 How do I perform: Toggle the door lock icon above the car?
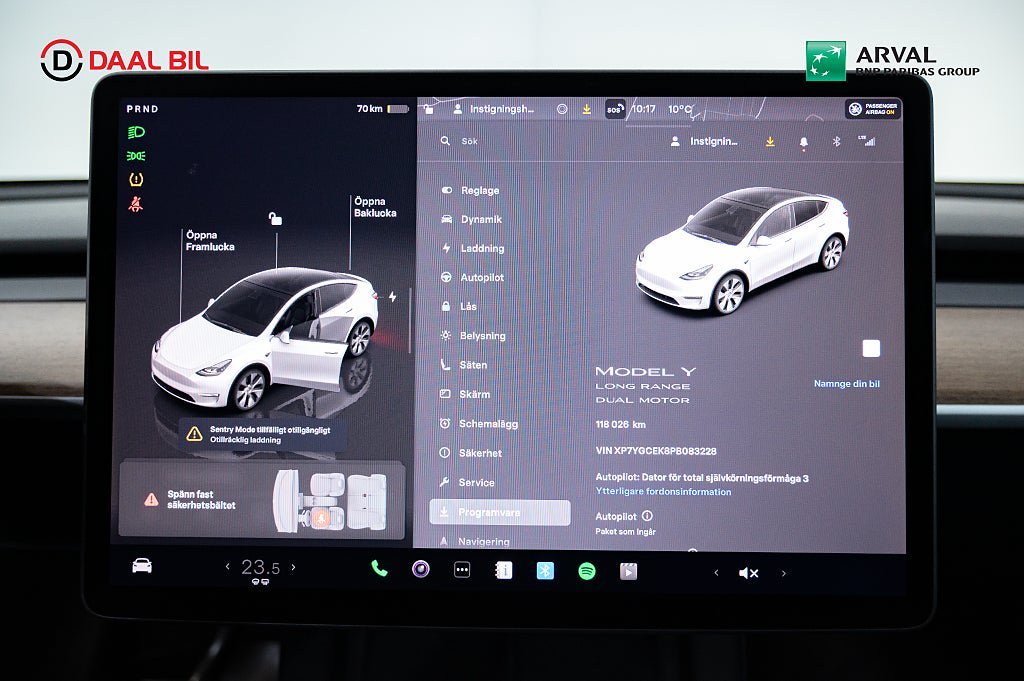point(275,218)
